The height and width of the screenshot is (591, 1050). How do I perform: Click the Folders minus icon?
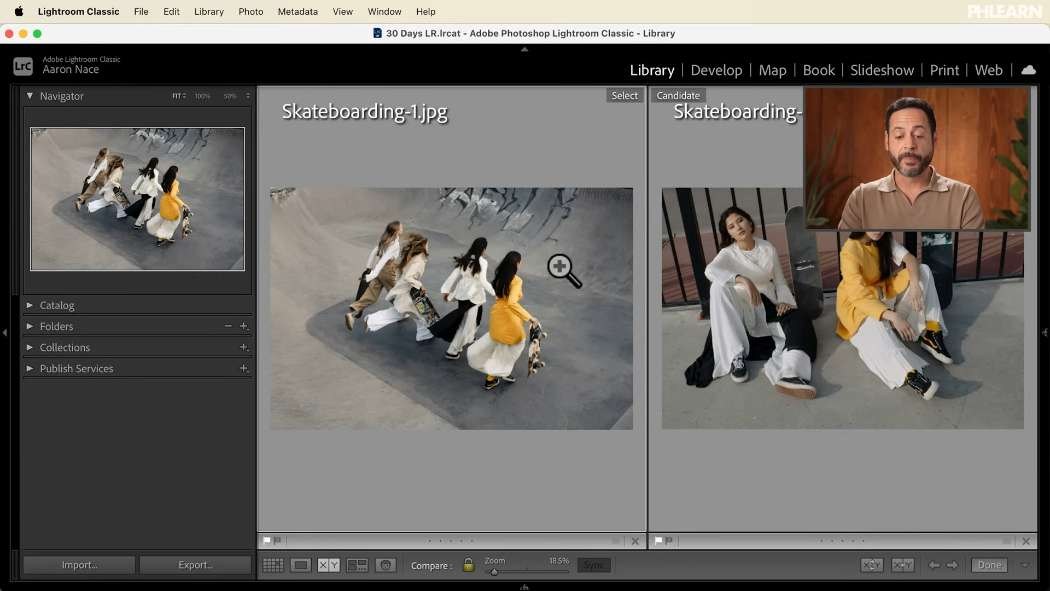[228, 326]
